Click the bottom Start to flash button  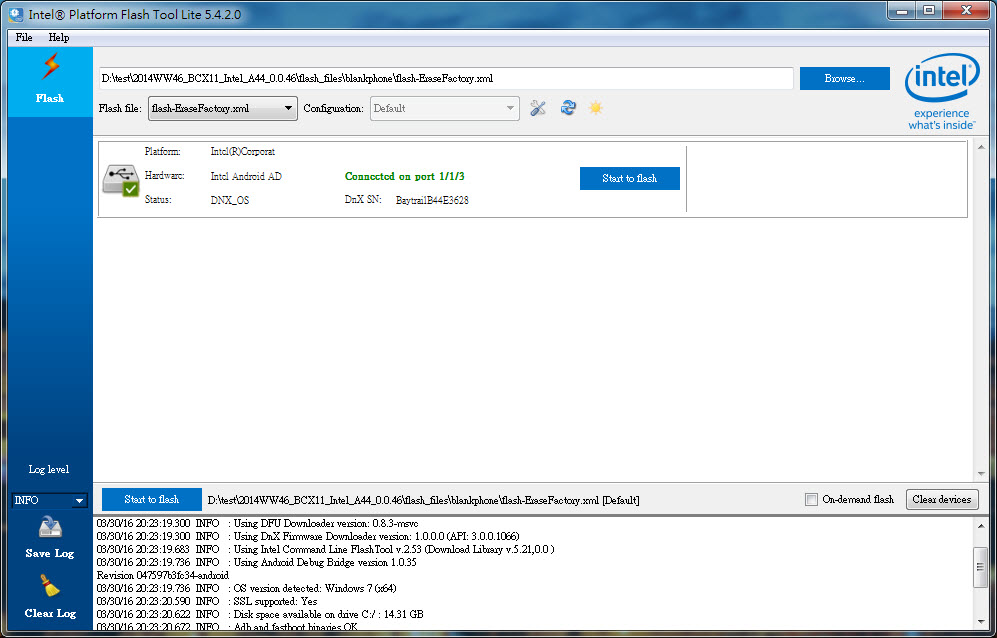152,500
